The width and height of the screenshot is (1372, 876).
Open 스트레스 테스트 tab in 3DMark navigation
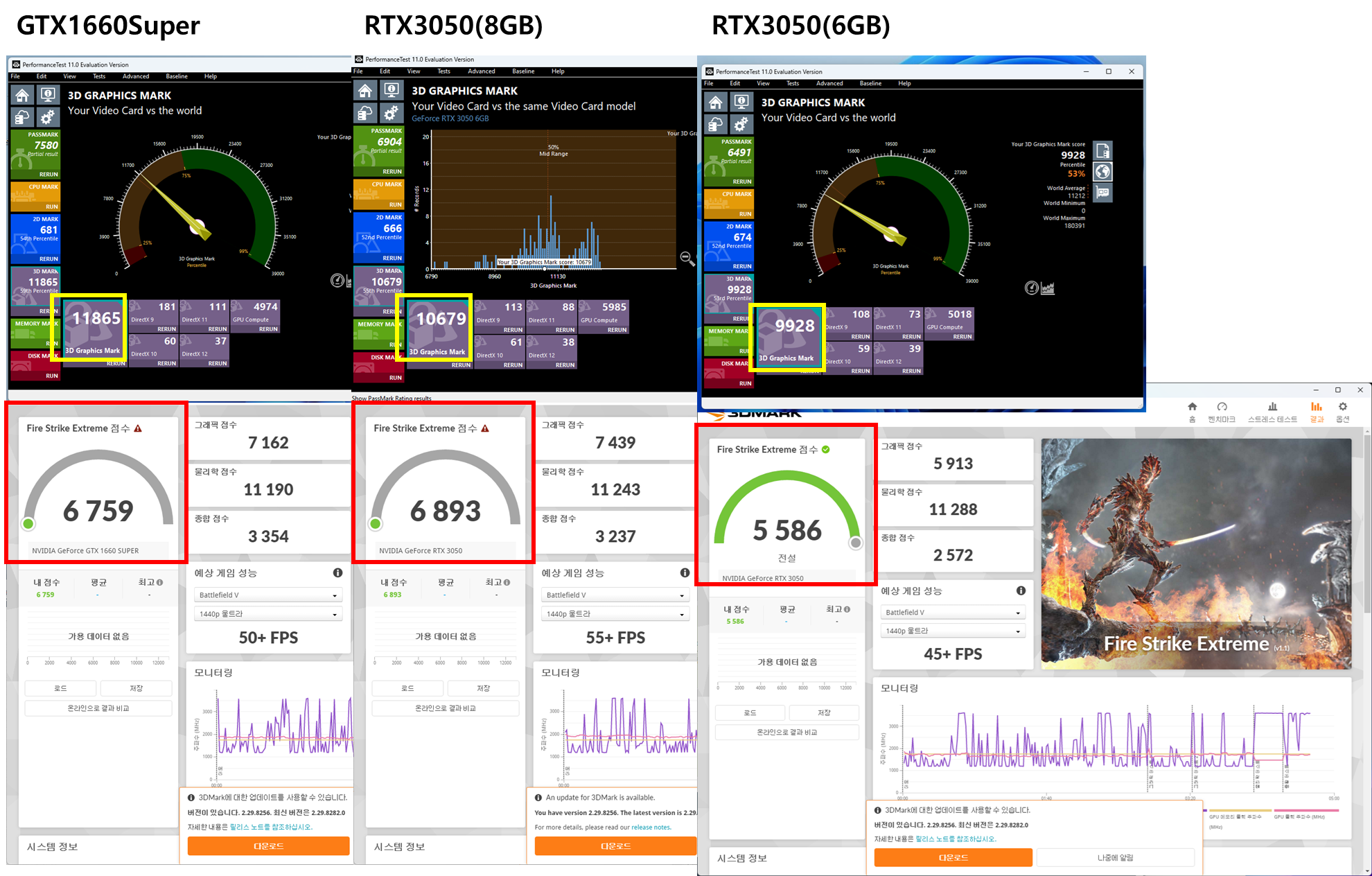[1272, 412]
